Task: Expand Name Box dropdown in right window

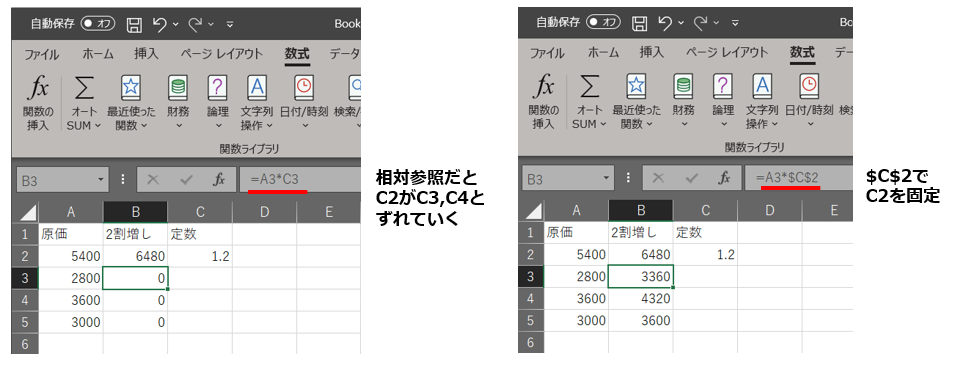Action: (605, 179)
